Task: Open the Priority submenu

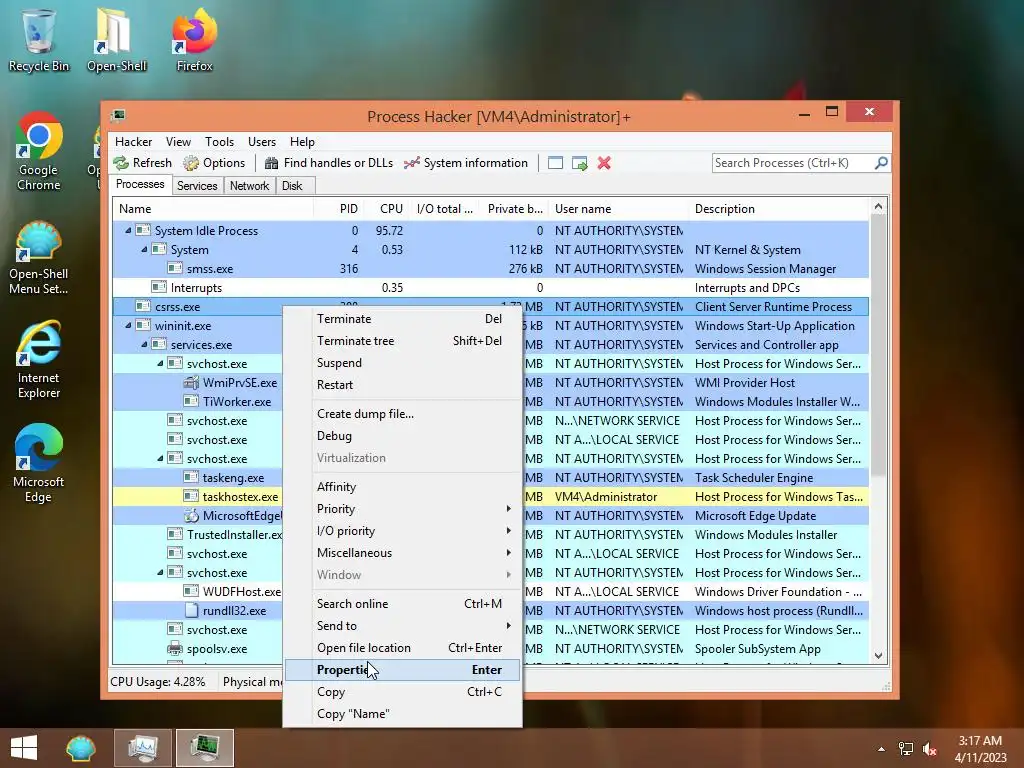Action: 402,509
